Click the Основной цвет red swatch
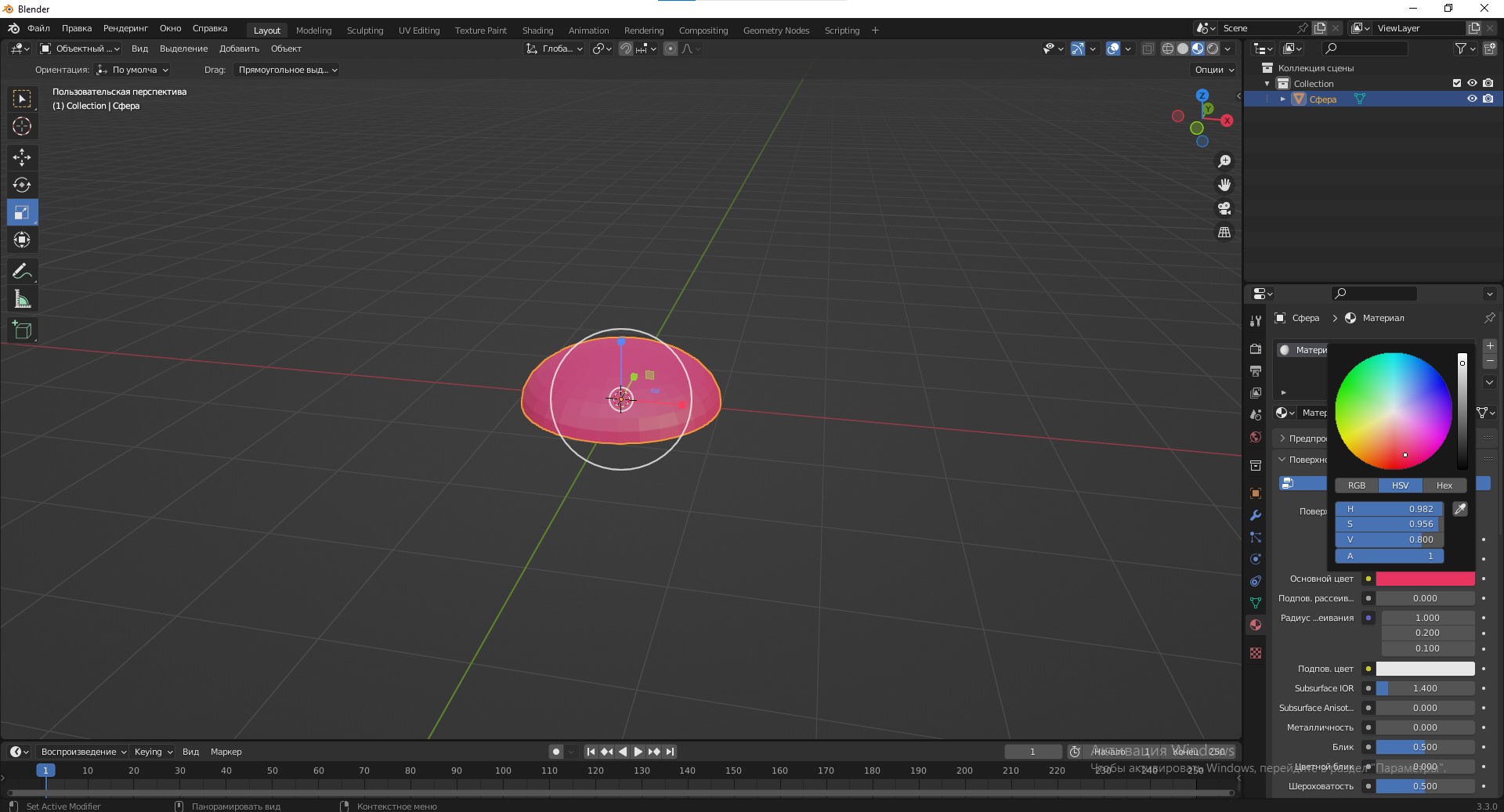The height and width of the screenshot is (812, 1504). (x=1425, y=579)
